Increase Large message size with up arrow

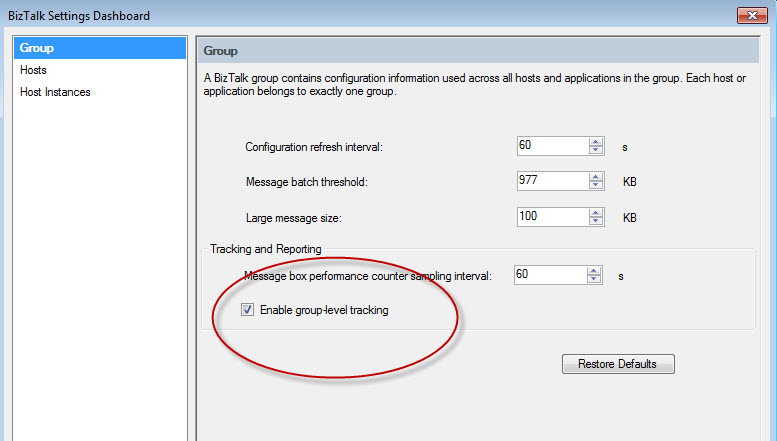pyautogui.click(x=596, y=211)
